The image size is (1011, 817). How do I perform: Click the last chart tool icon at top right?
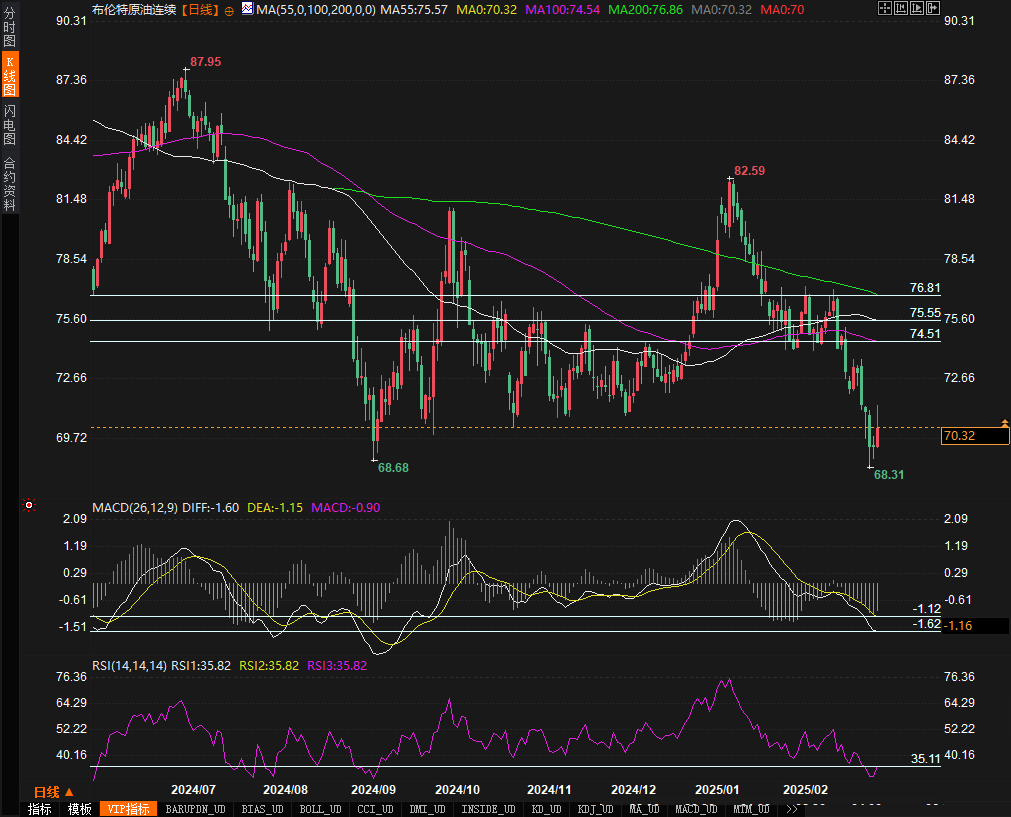pyautogui.click(x=933, y=9)
